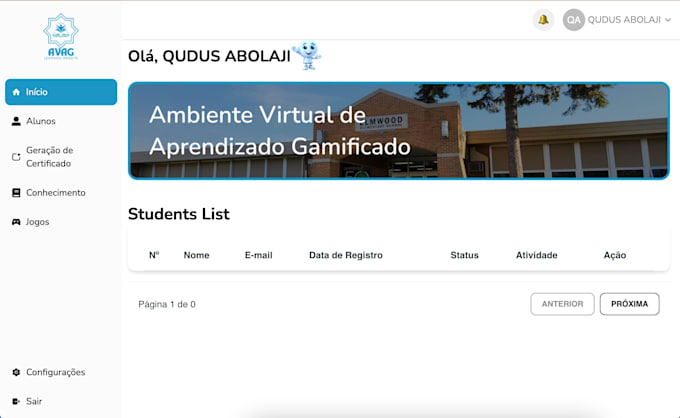Click the logout icon beside Sair

pos(16,401)
